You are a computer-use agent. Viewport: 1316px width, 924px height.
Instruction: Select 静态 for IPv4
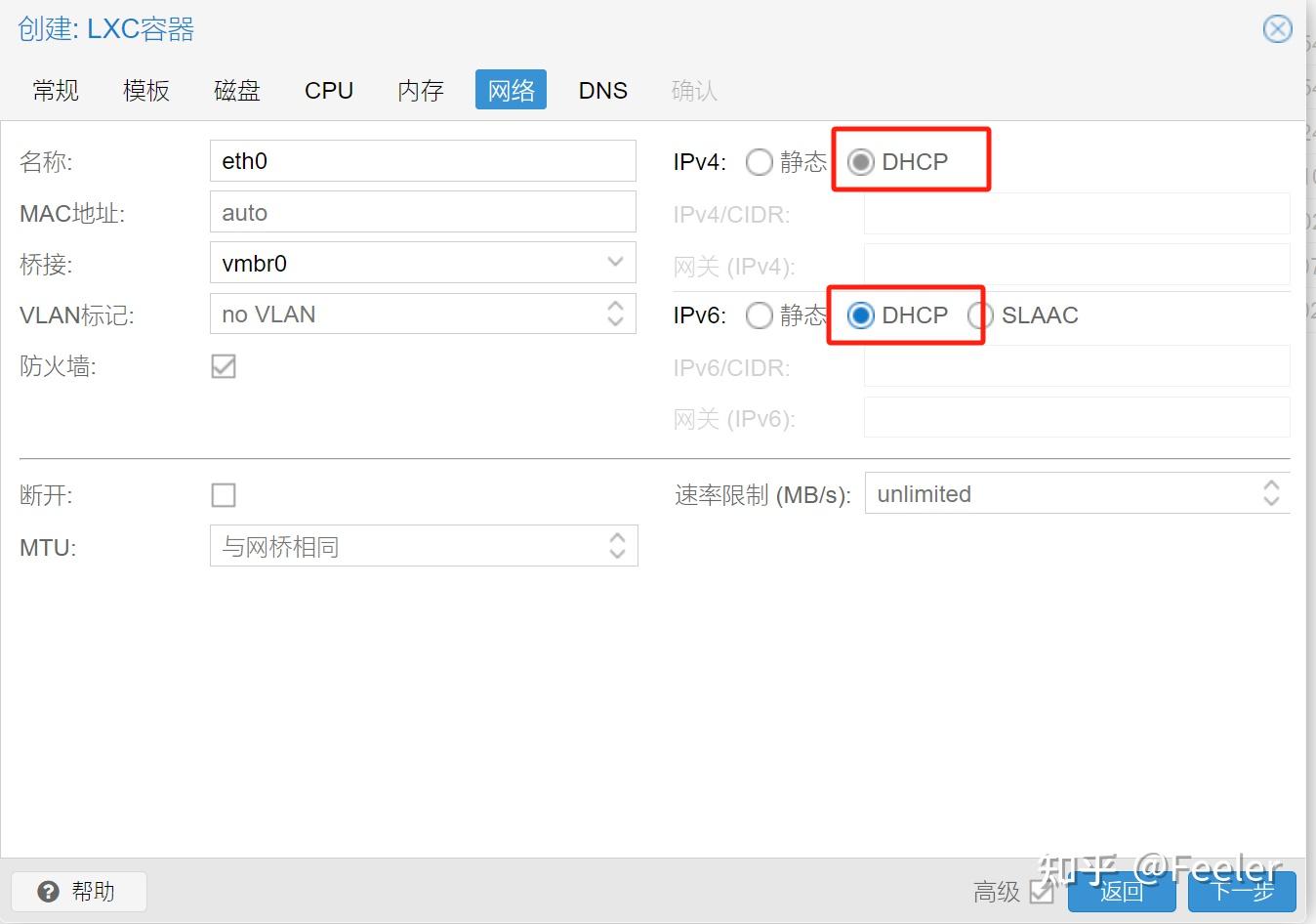point(760,162)
